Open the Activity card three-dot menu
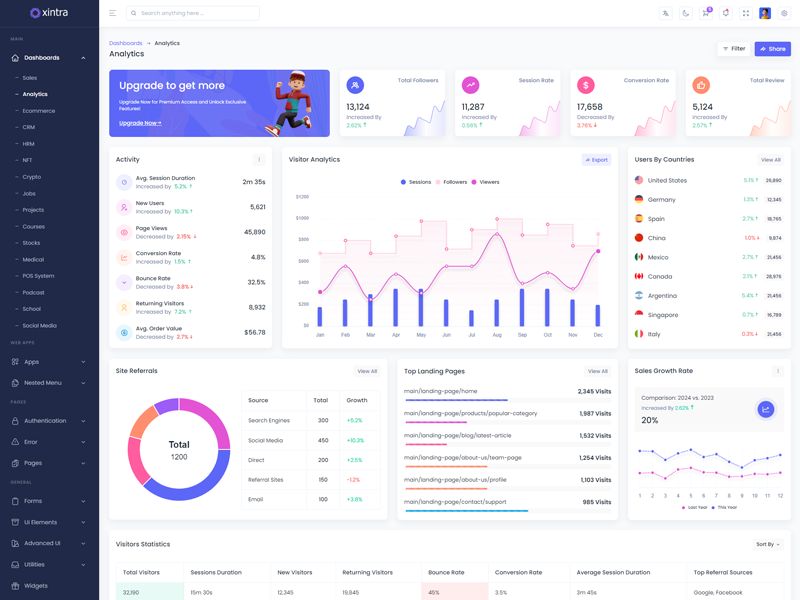This screenshot has height=600, width=800. (259, 160)
